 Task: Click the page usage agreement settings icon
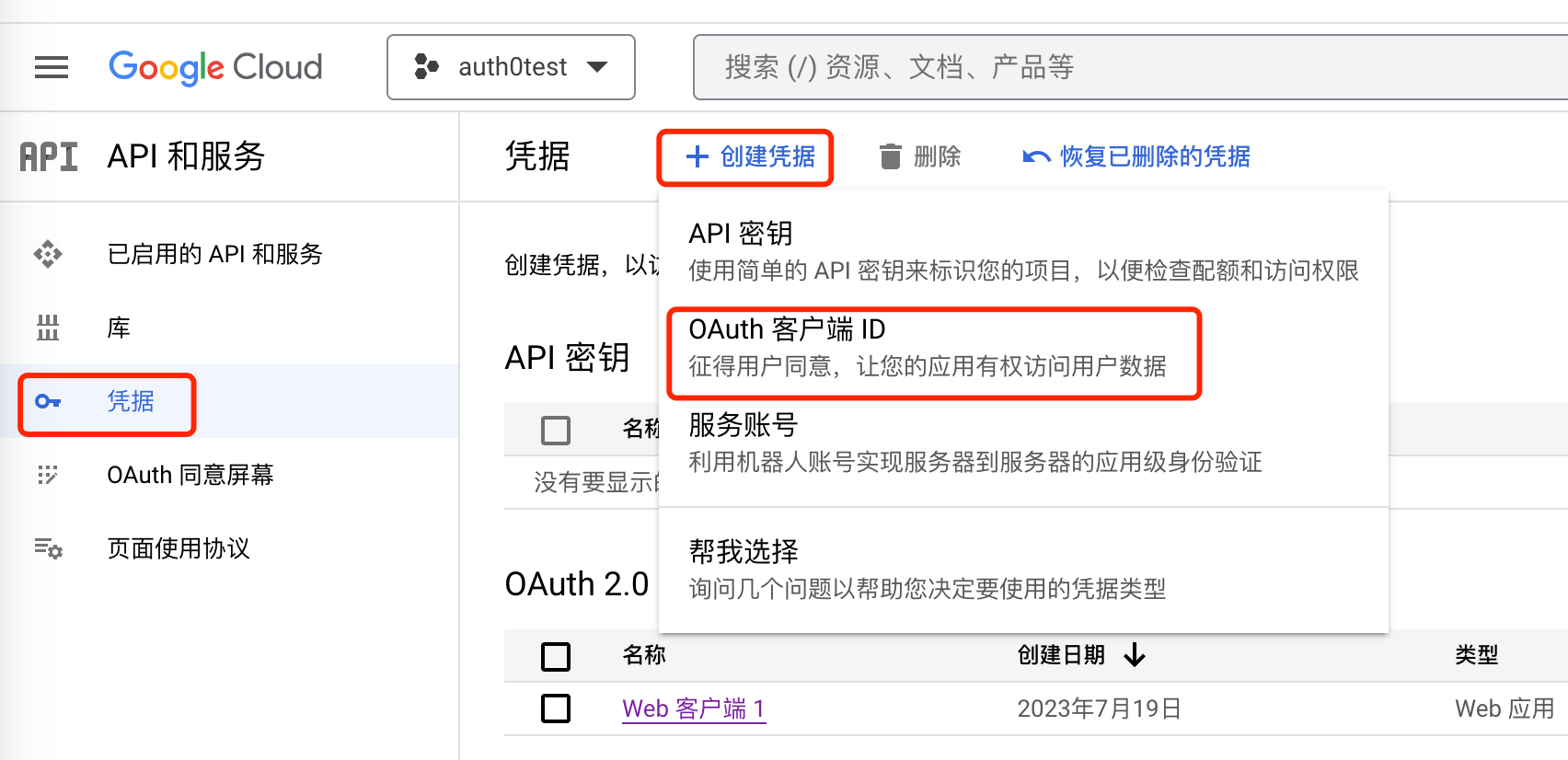click(48, 548)
